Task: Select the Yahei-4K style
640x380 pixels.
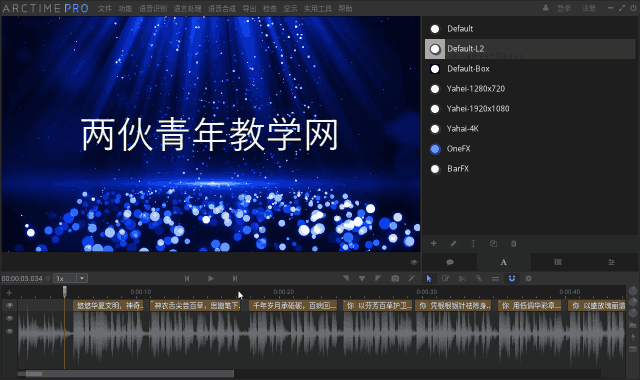Action: (530, 129)
